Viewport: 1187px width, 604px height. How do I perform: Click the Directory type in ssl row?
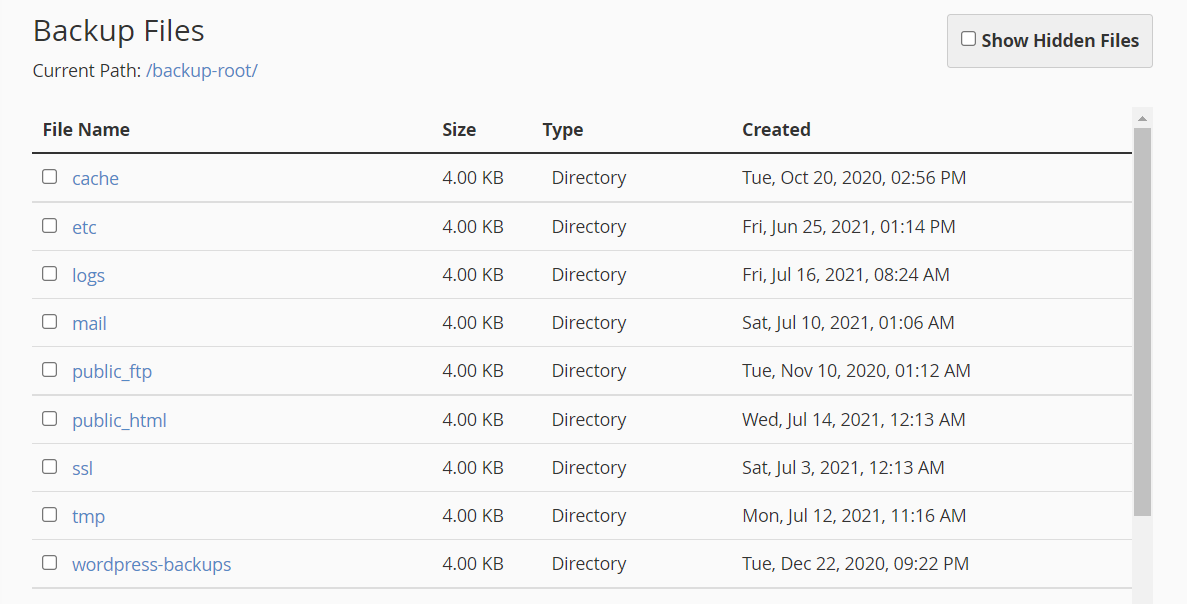coord(589,469)
